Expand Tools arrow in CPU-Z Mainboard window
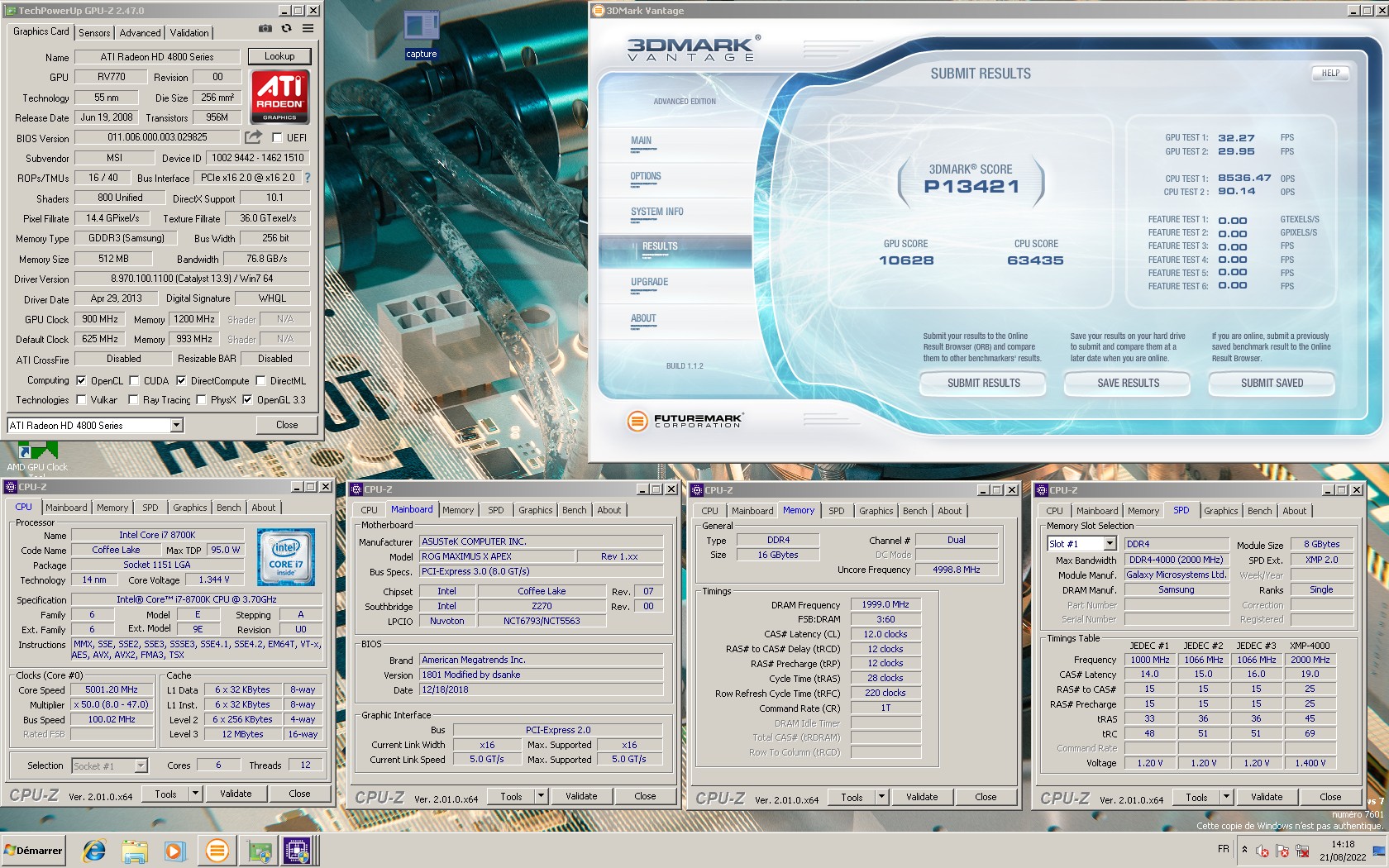This screenshot has height=868, width=1389. 541,796
